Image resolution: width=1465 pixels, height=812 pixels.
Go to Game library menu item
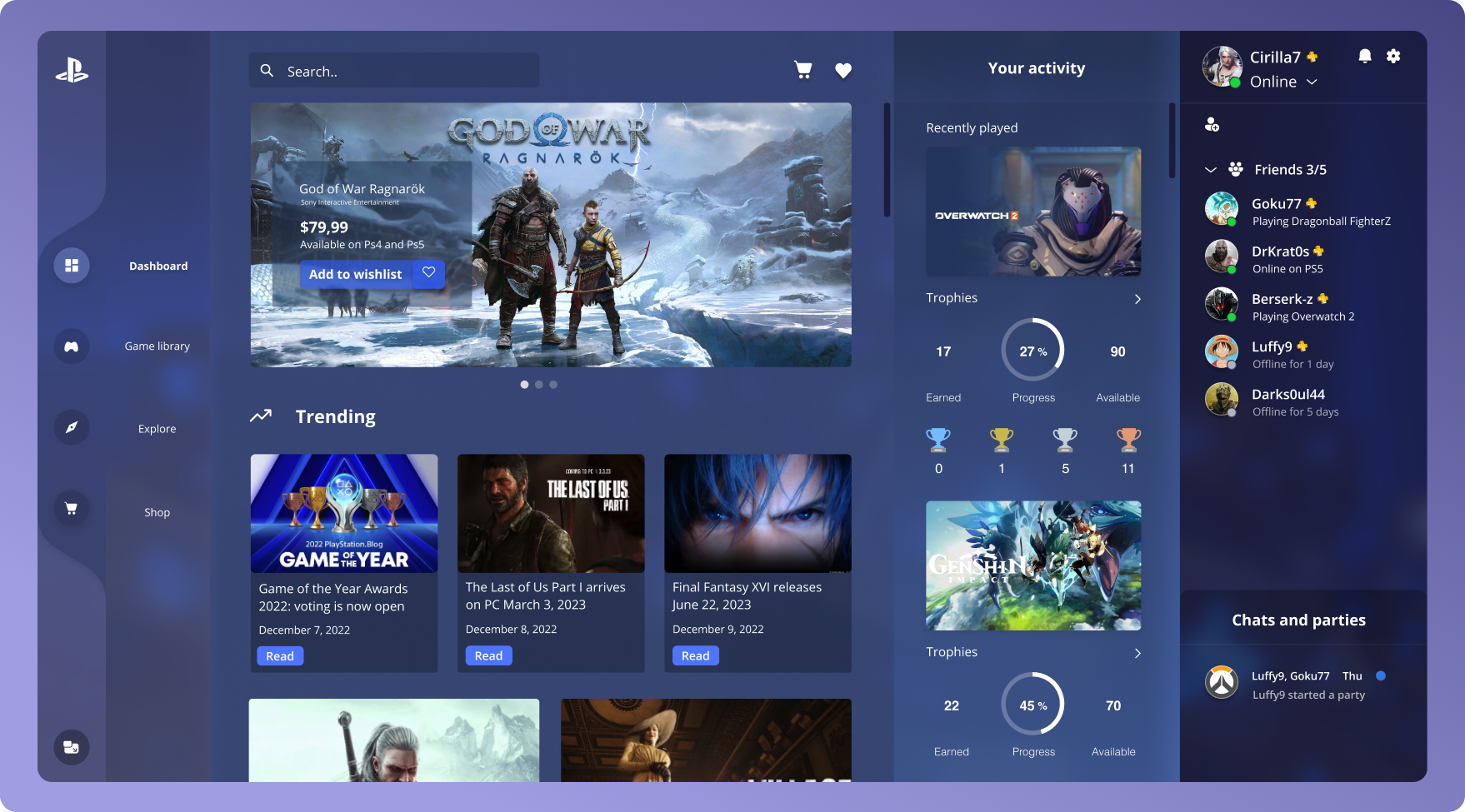click(x=157, y=346)
